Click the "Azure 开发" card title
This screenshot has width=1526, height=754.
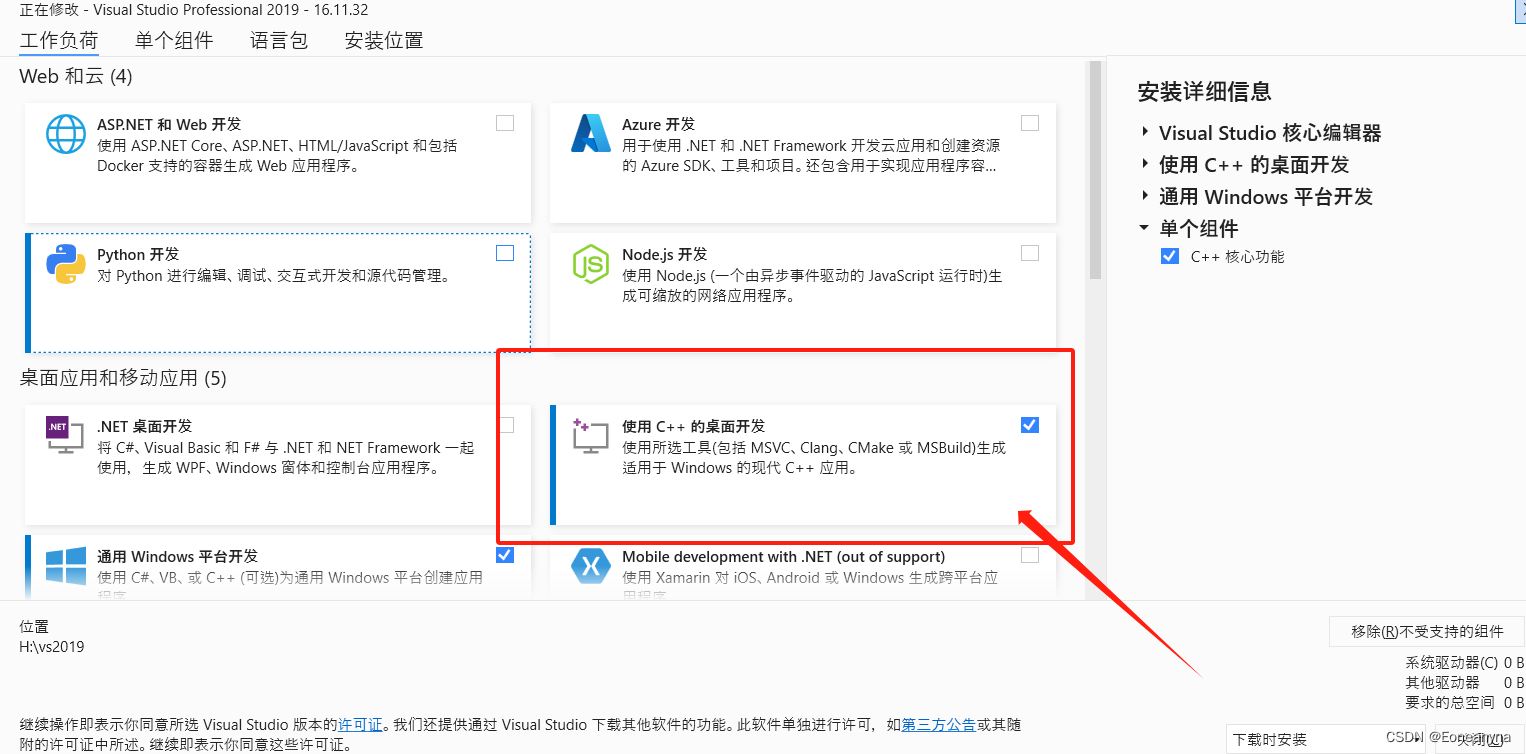pyautogui.click(x=658, y=124)
